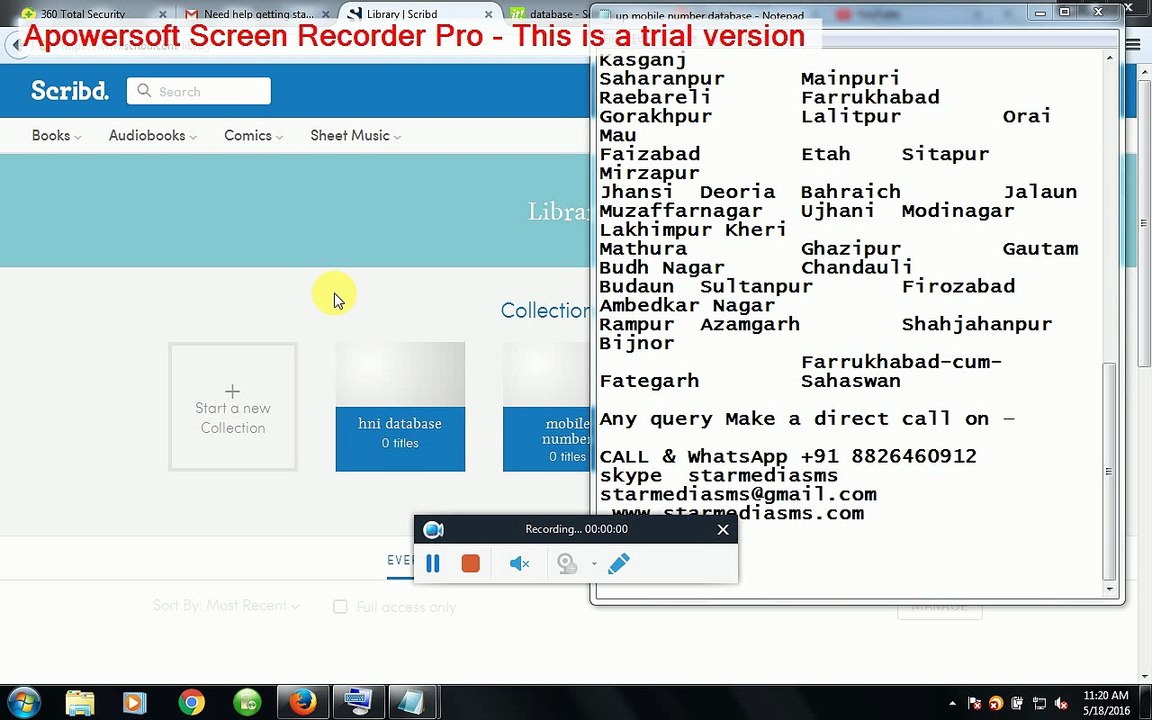Expand the Comics menu
The width and height of the screenshot is (1152, 720).
(x=253, y=136)
